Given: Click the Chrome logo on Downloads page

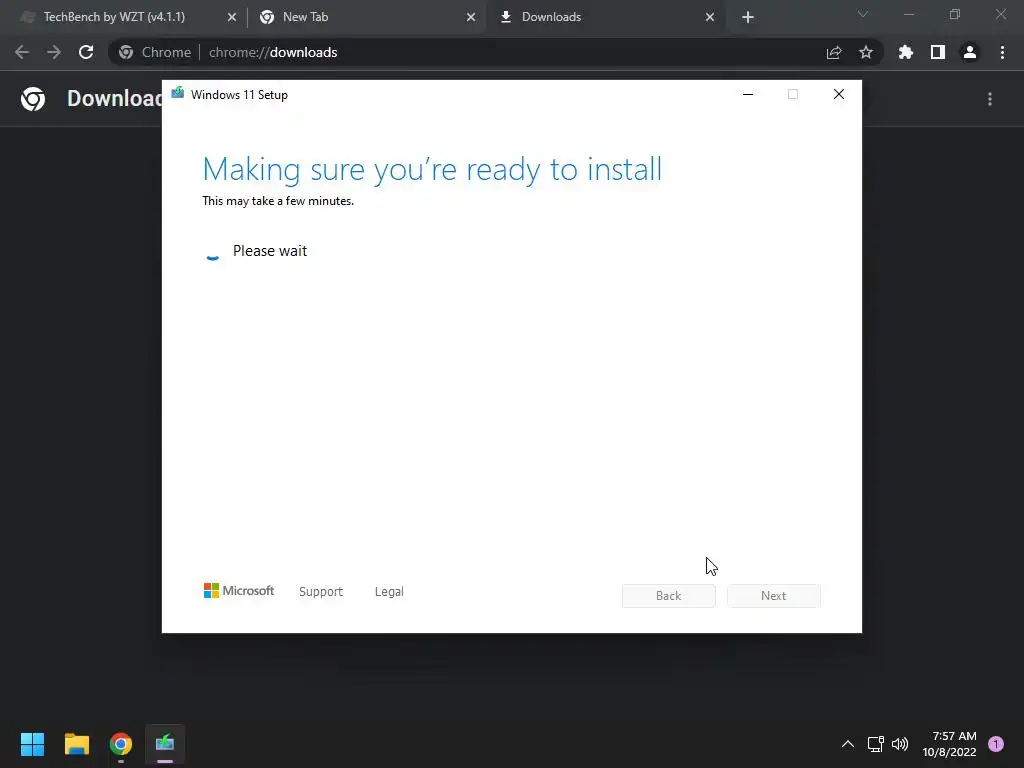Looking at the screenshot, I should tap(33, 99).
